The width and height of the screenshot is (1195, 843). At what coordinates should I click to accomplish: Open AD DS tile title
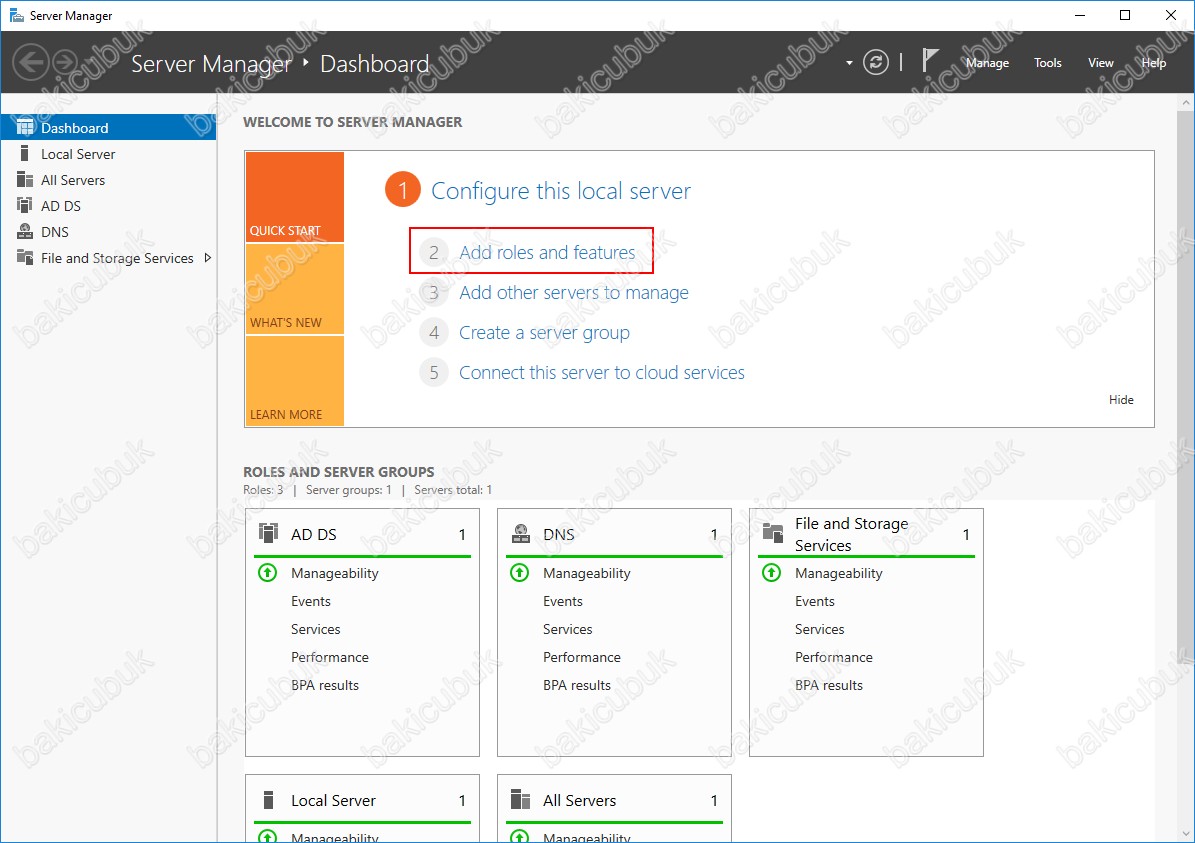[x=313, y=534]
